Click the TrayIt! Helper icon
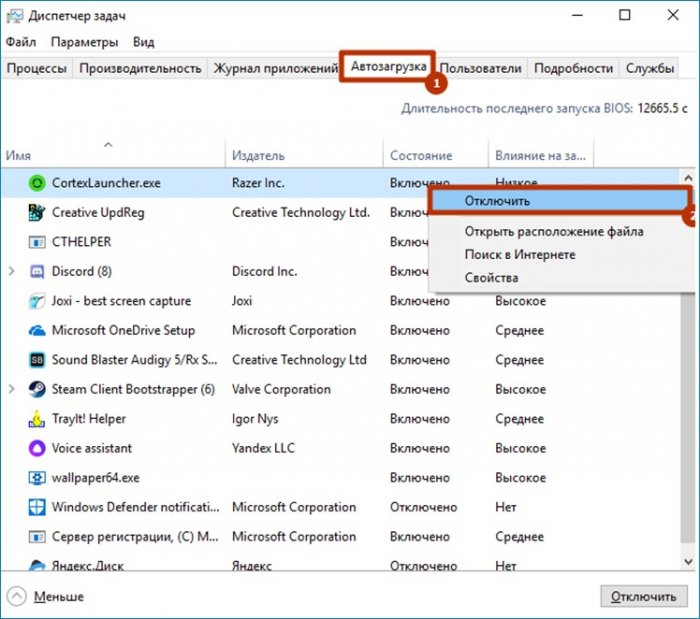Viewport: 700px width, 619px height. (37, 419)
